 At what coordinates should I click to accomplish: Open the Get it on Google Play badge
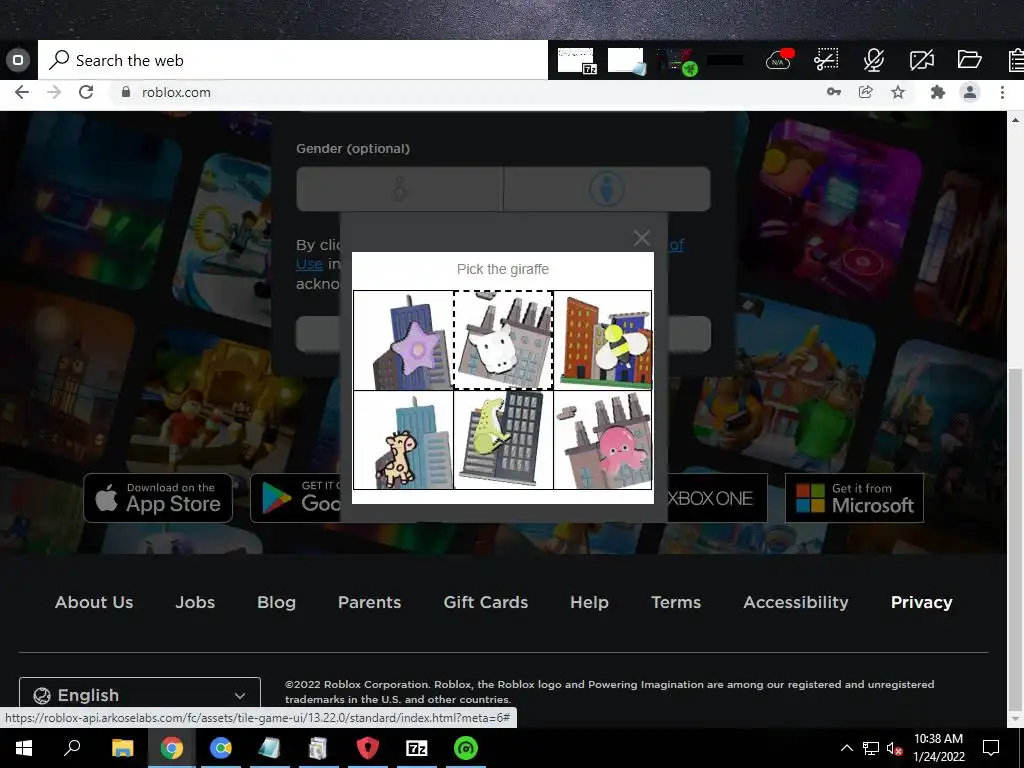296,498
